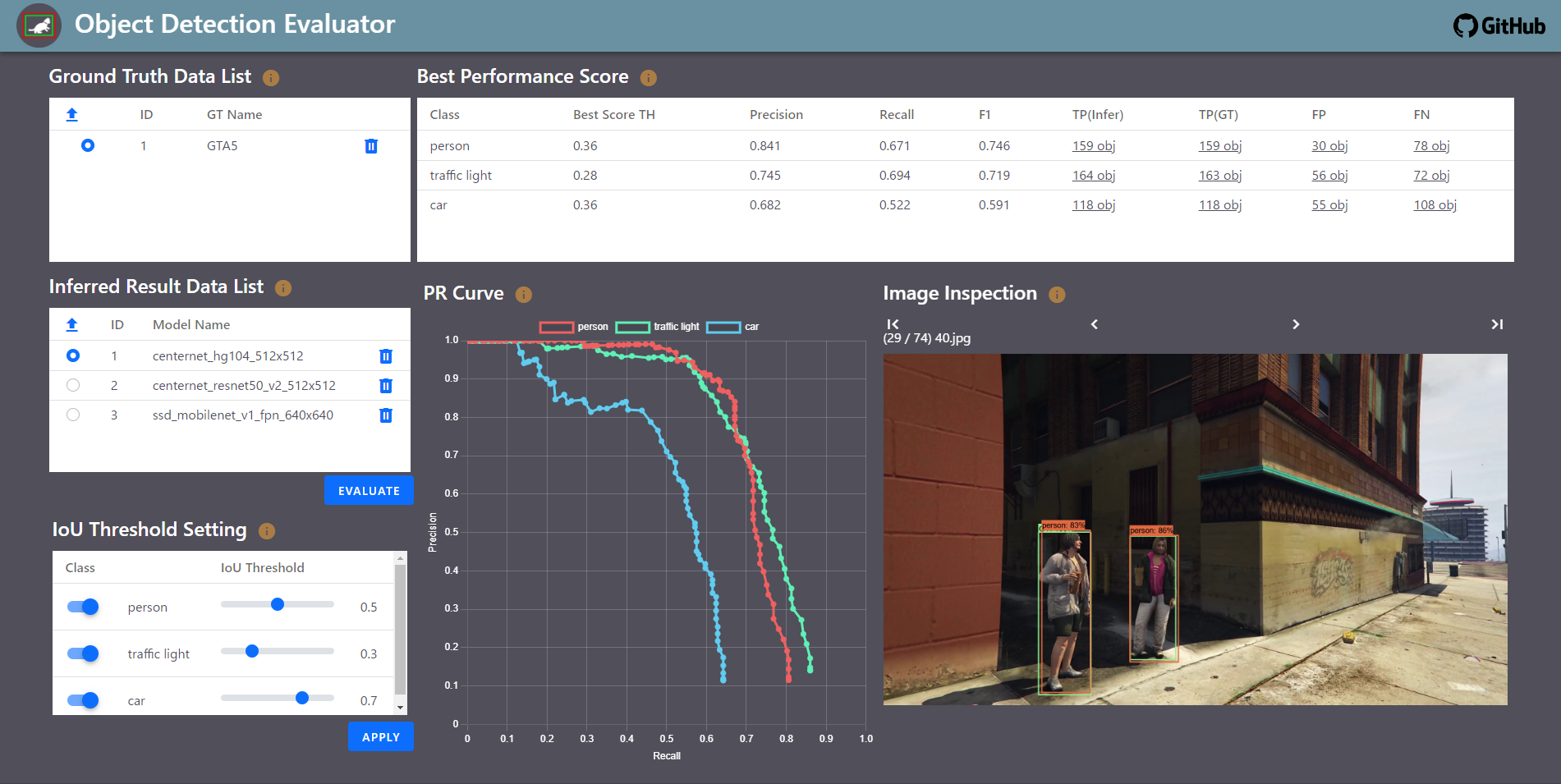The image size is (1561, 784).
Task: Delete centernet_hg104_512x512 model entry
Action: 386,356
